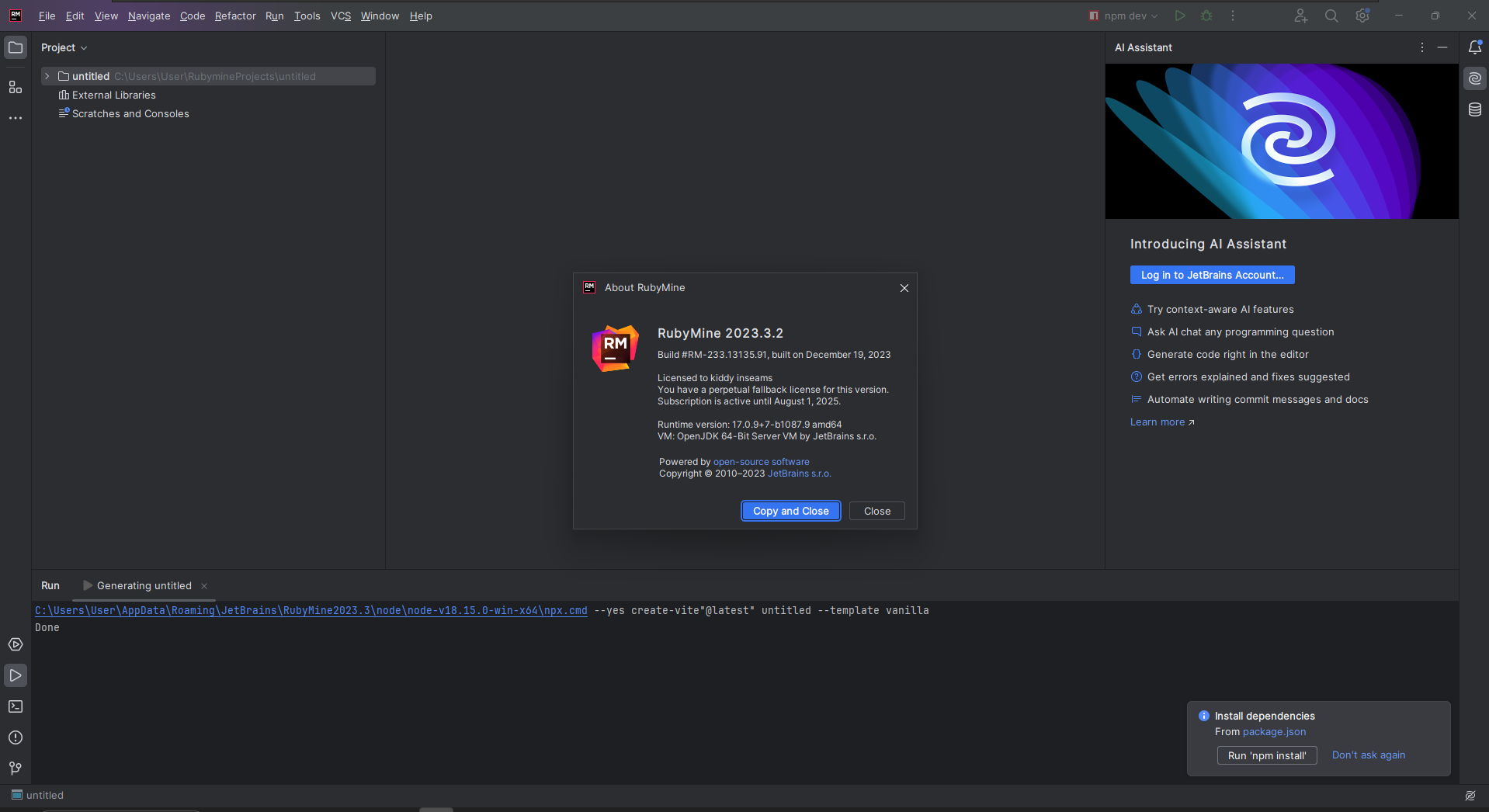Click Copy and Close button

791,511
